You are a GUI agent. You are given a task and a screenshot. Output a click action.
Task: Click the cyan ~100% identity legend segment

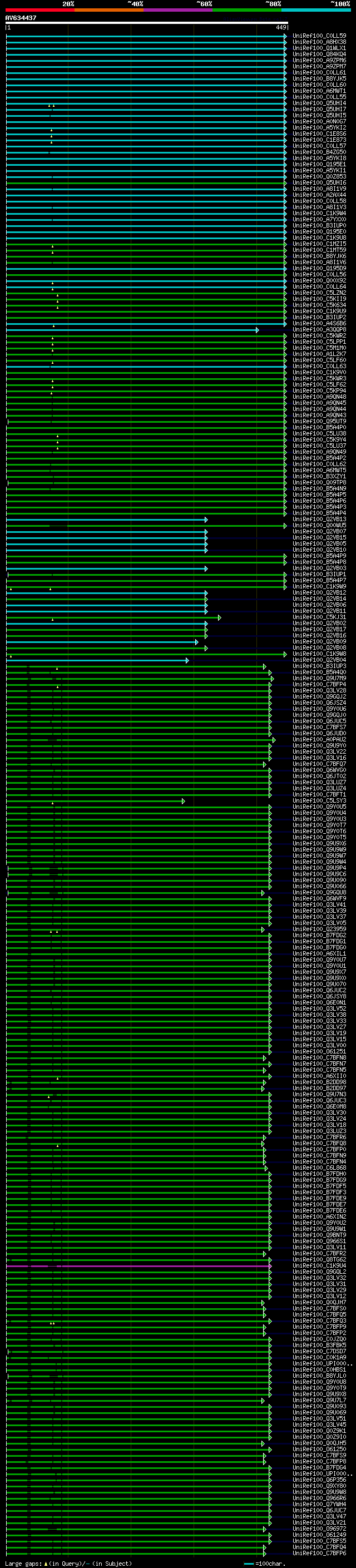coord(316,10)
